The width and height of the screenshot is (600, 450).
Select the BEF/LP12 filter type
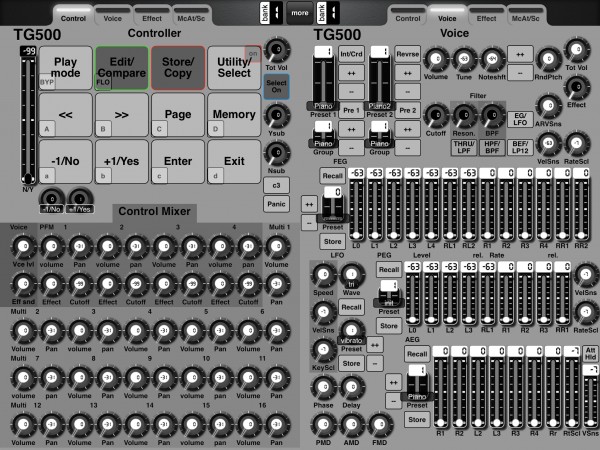click(x=520, y=148)
